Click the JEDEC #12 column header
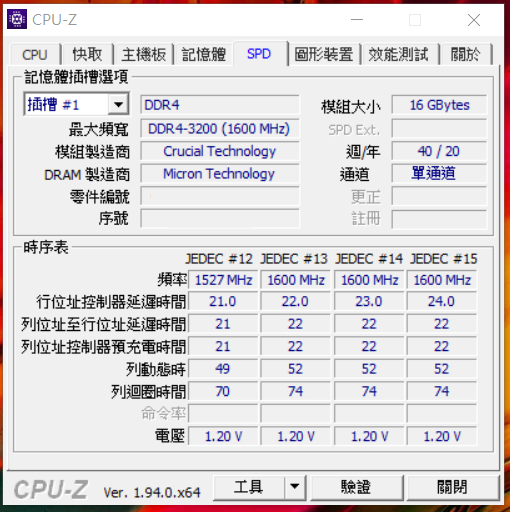Screen dimensions: 521x512 point(219,259)
